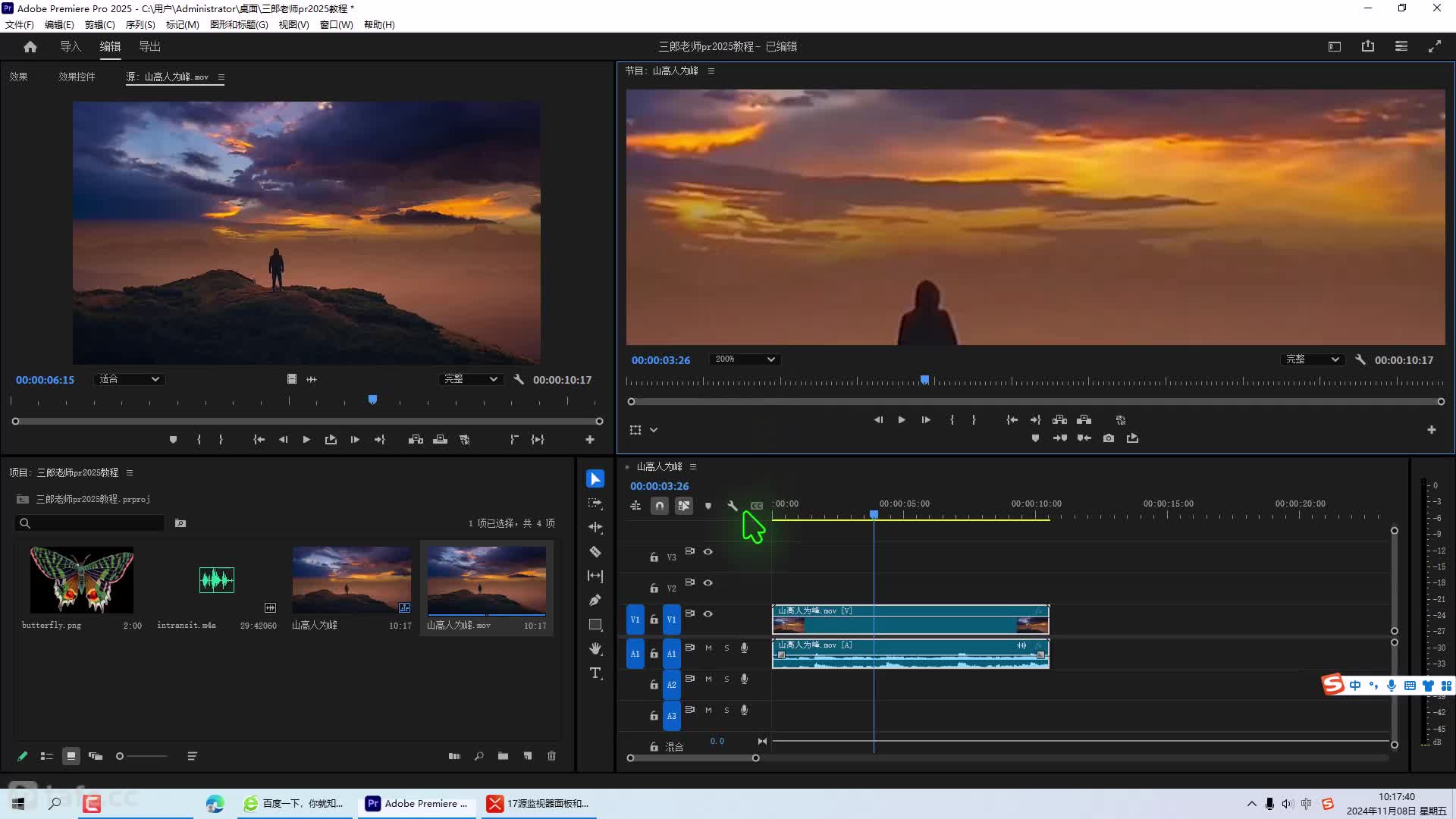This screenshot has width=1456, height=819.
Task: Click Source monitor Insert button
Action: [416, 440]
